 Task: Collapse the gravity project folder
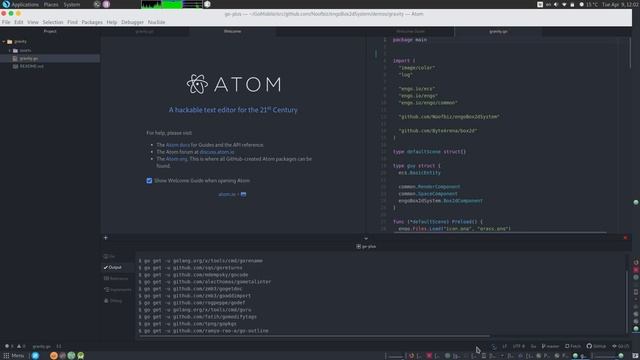tap(4, 42)
